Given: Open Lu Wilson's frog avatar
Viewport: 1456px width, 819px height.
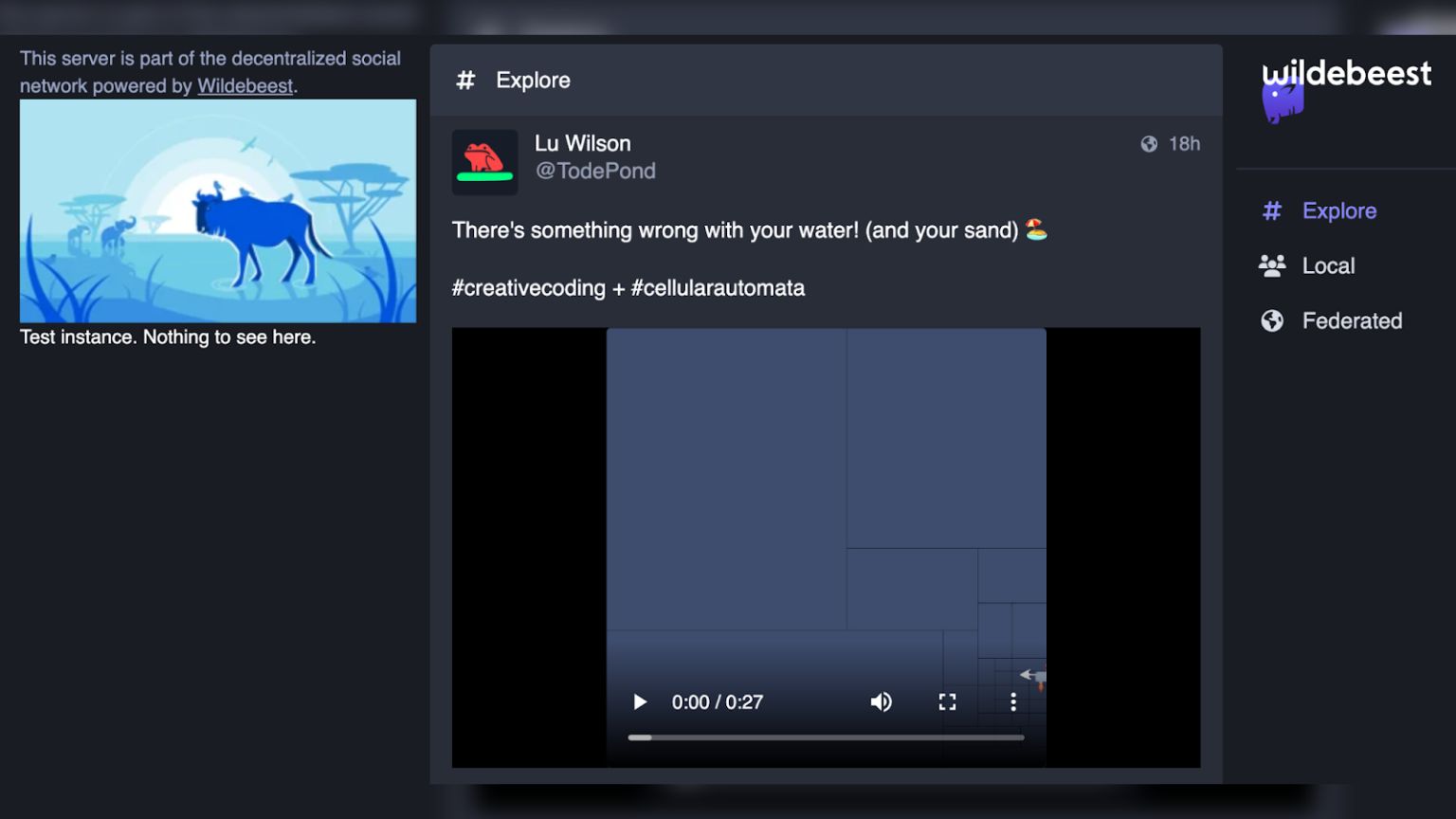Looking at the screenshot, I should (484, 162).
